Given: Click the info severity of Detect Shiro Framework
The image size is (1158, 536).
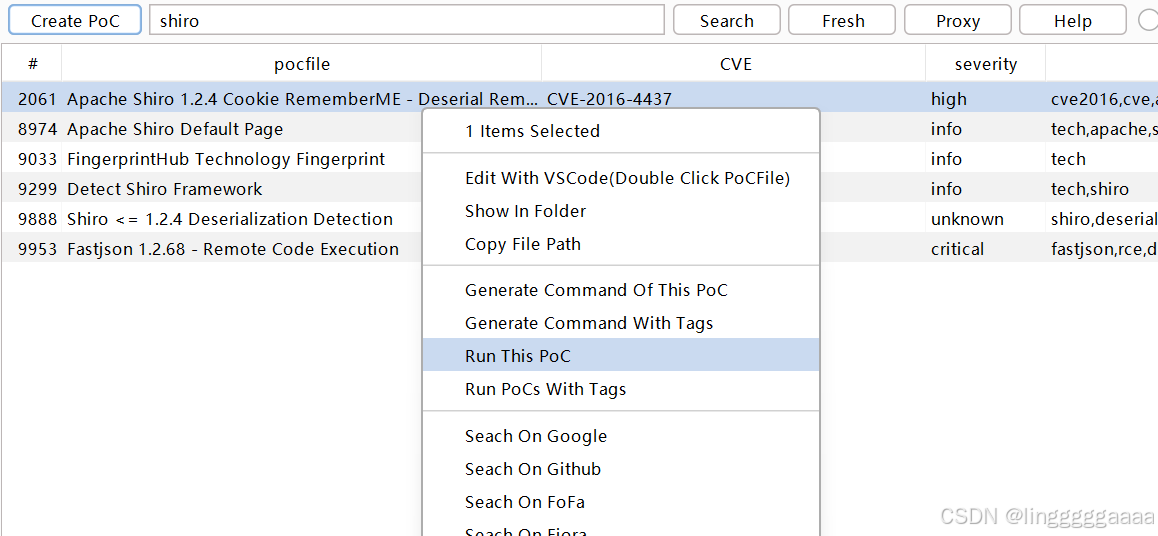Looking at the screenshot, I should point(986,189).
